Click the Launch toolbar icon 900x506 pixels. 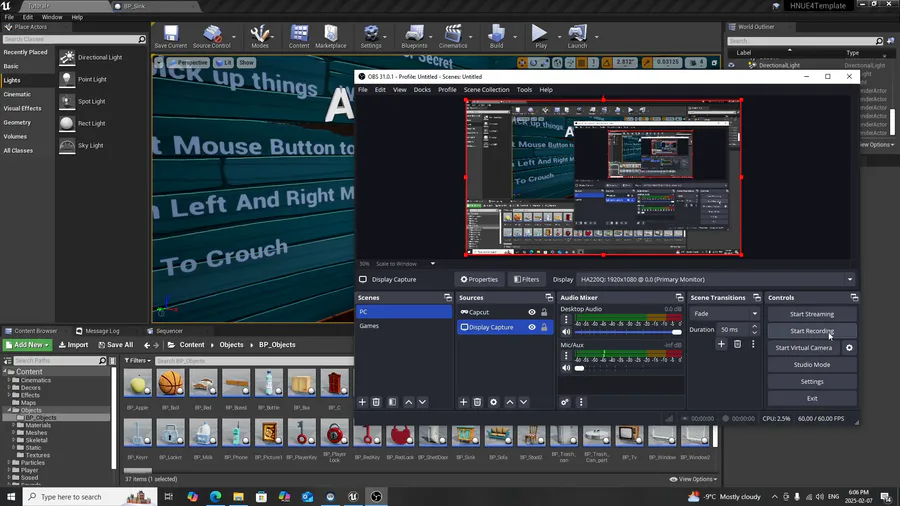[577, 37]
